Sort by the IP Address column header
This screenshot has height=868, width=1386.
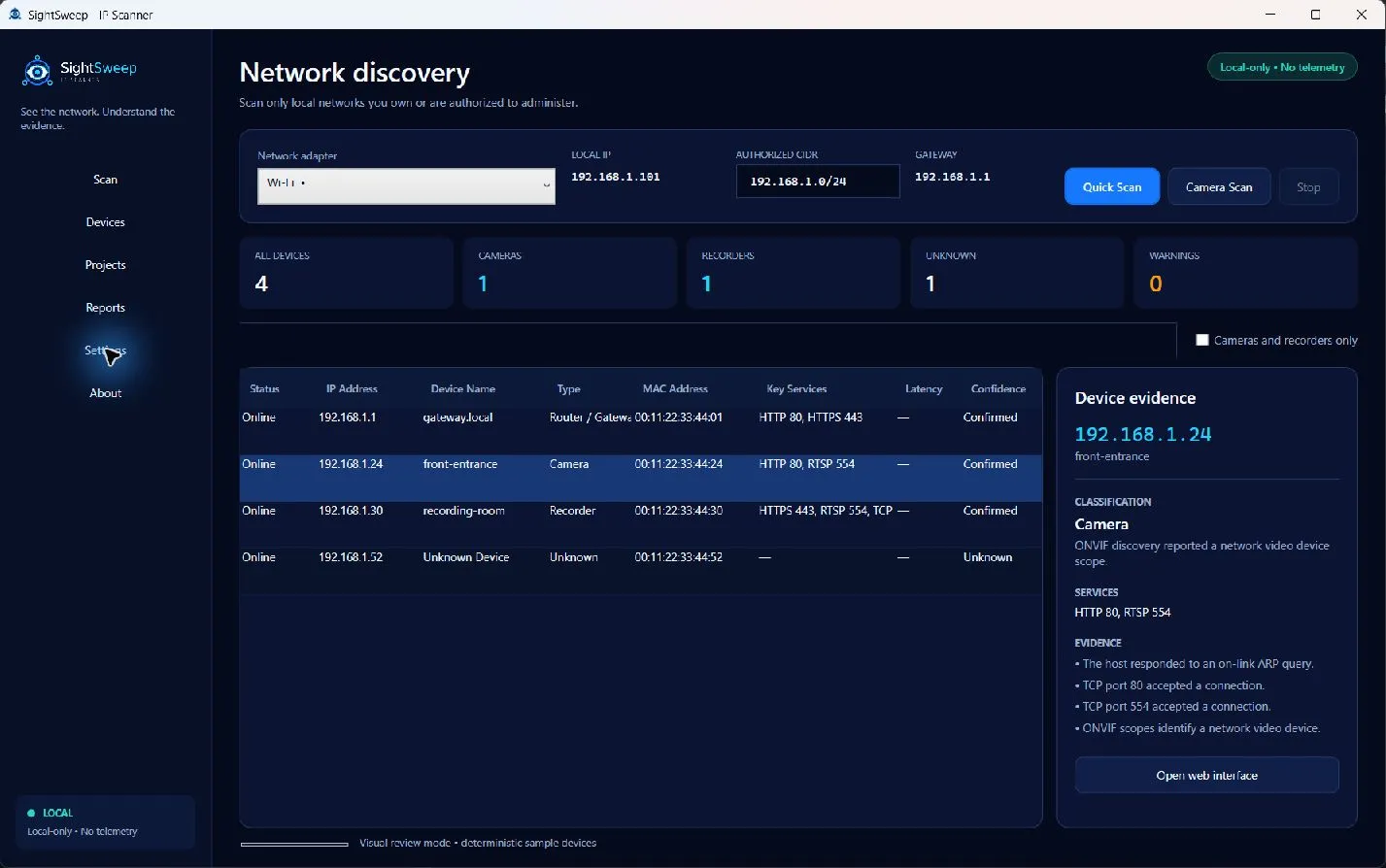coord(352,388)
